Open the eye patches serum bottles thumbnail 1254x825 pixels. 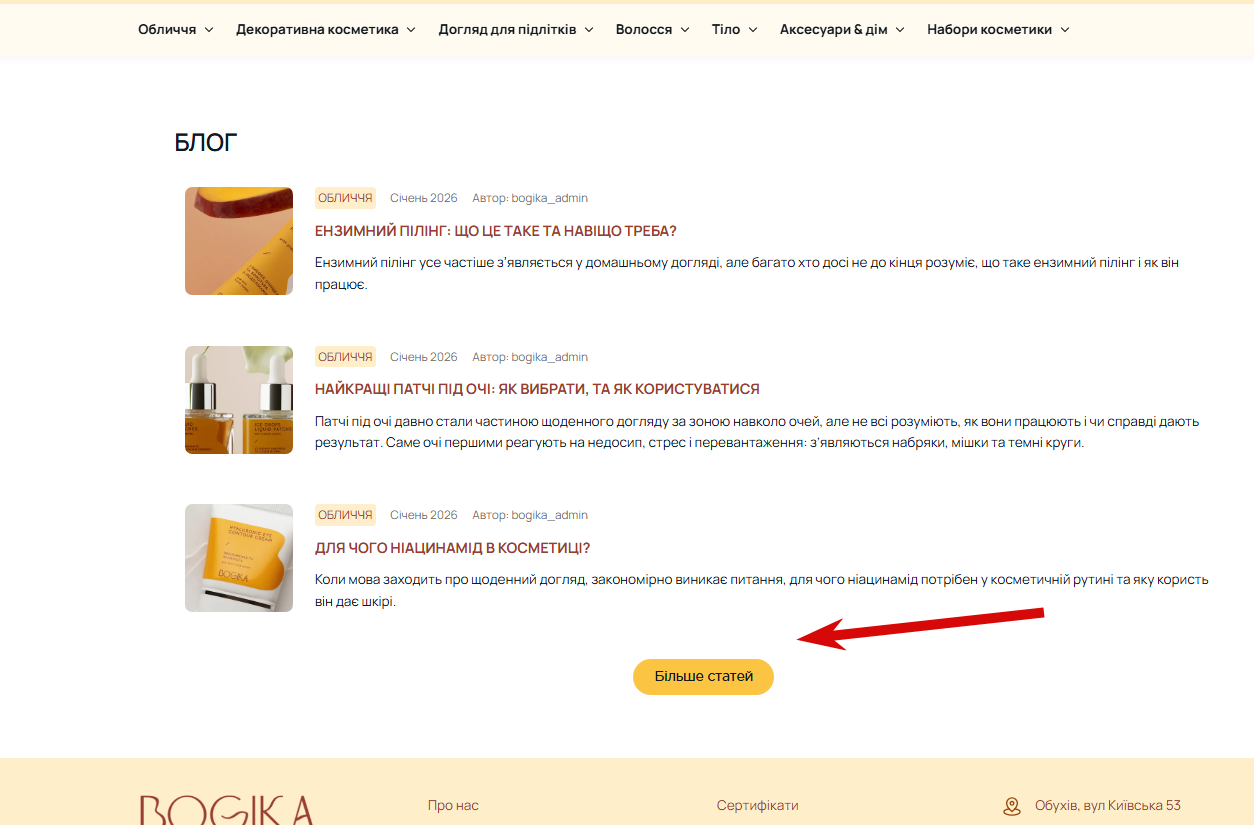(239, 400)
